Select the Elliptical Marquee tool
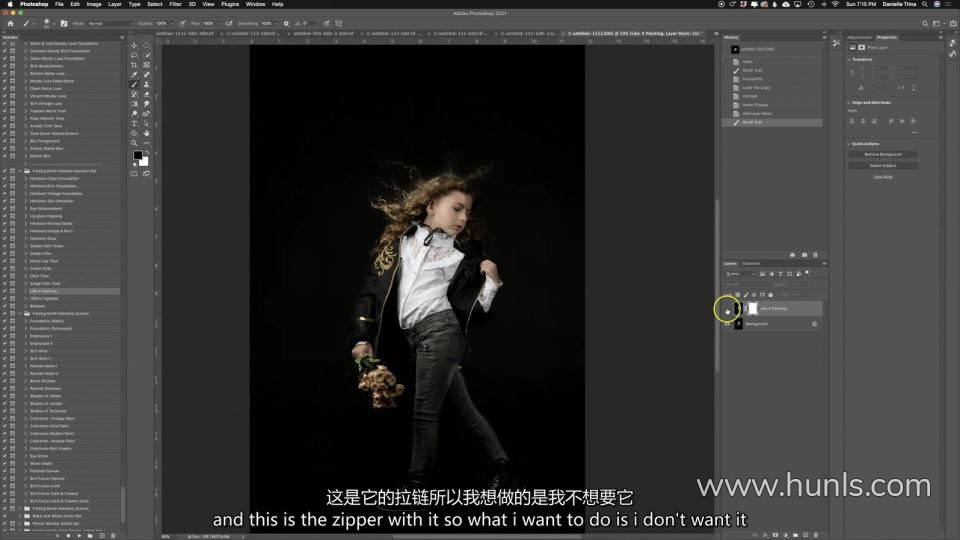This screenshot has height=540, width=960. tap(146, 45)
